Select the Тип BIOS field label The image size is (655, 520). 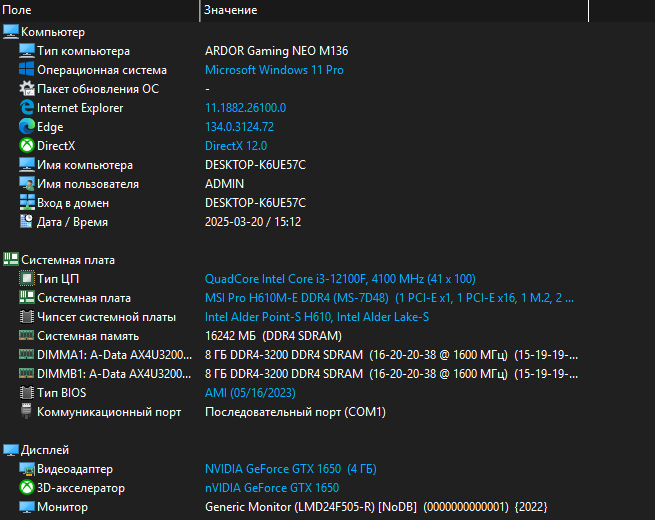(62, 393)
